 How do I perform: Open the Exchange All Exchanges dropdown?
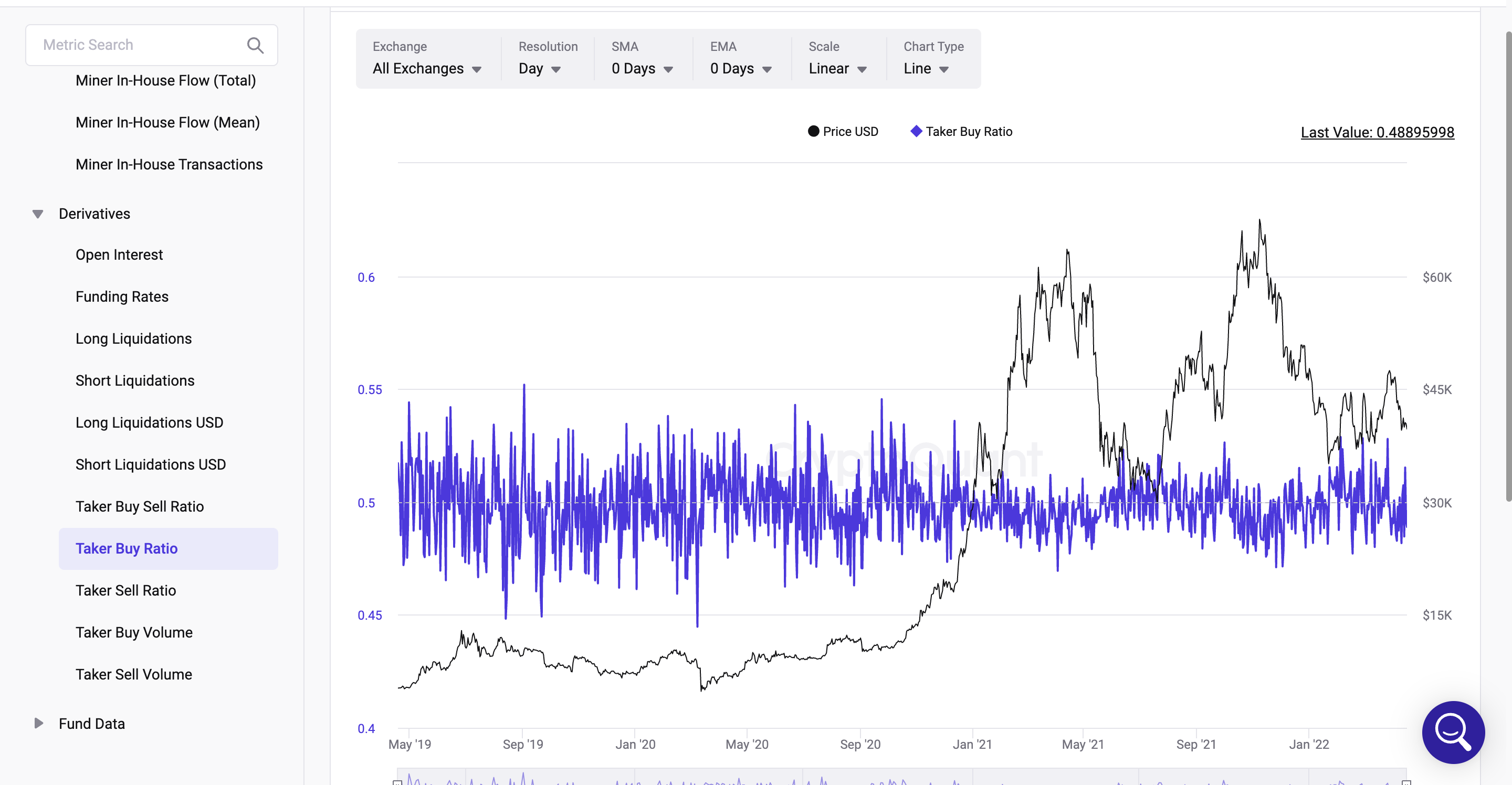[x=427, y=69]
